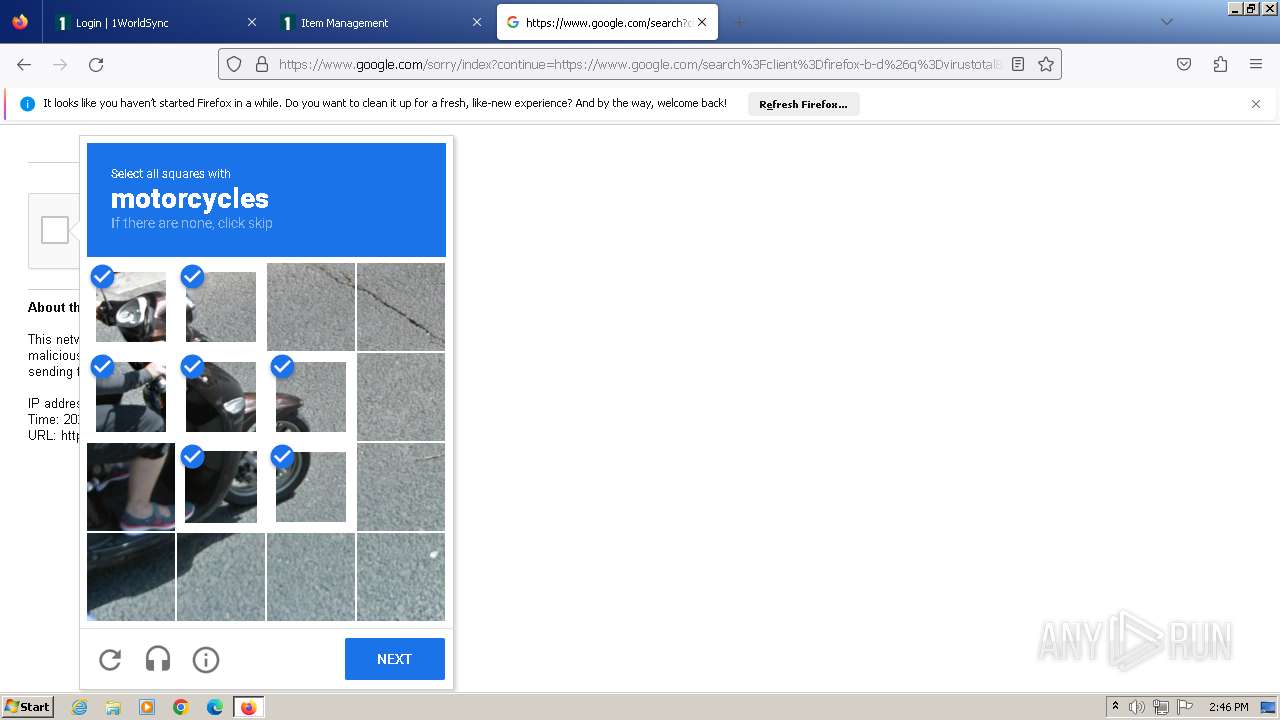This screenshot has width=1280, height=720.
Task: Toggle reader view icon in address bar
Action: 1018,64
